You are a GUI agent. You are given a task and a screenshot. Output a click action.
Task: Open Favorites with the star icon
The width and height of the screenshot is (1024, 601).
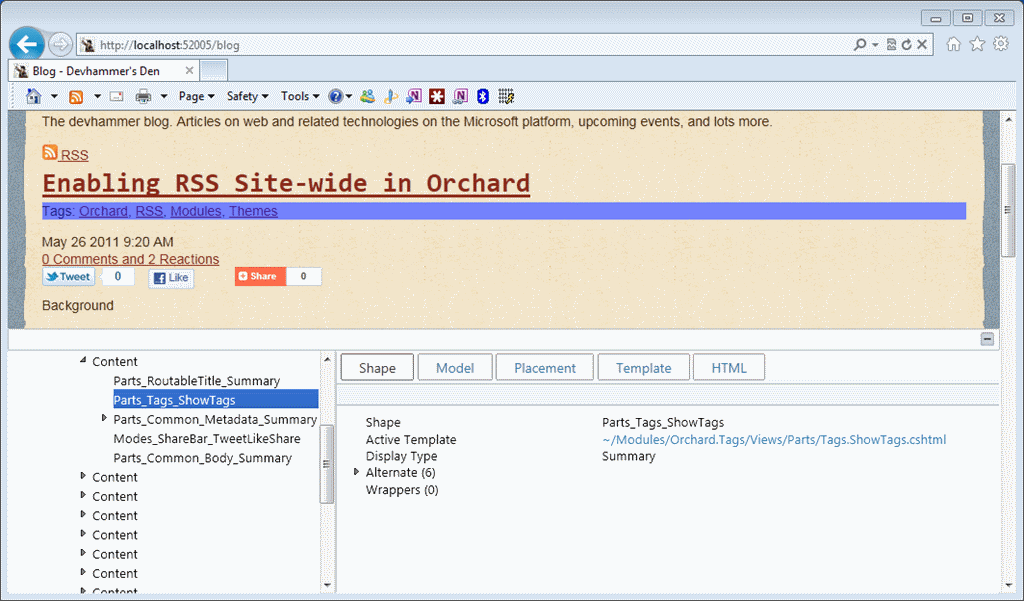pos(977,44)
